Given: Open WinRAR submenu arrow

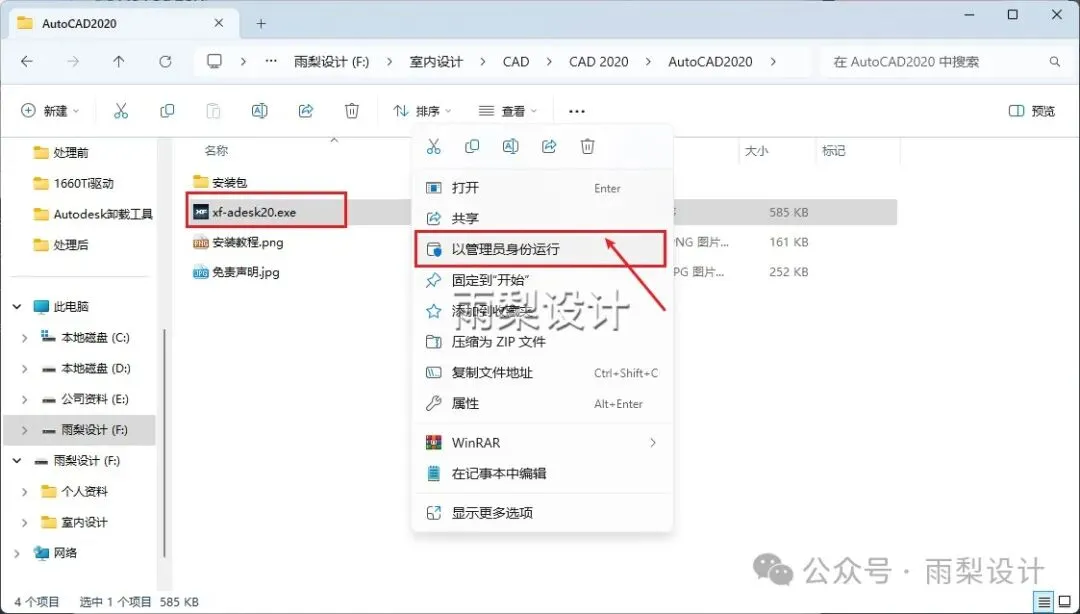Looking at the screenshot, I should click(652, 442).
